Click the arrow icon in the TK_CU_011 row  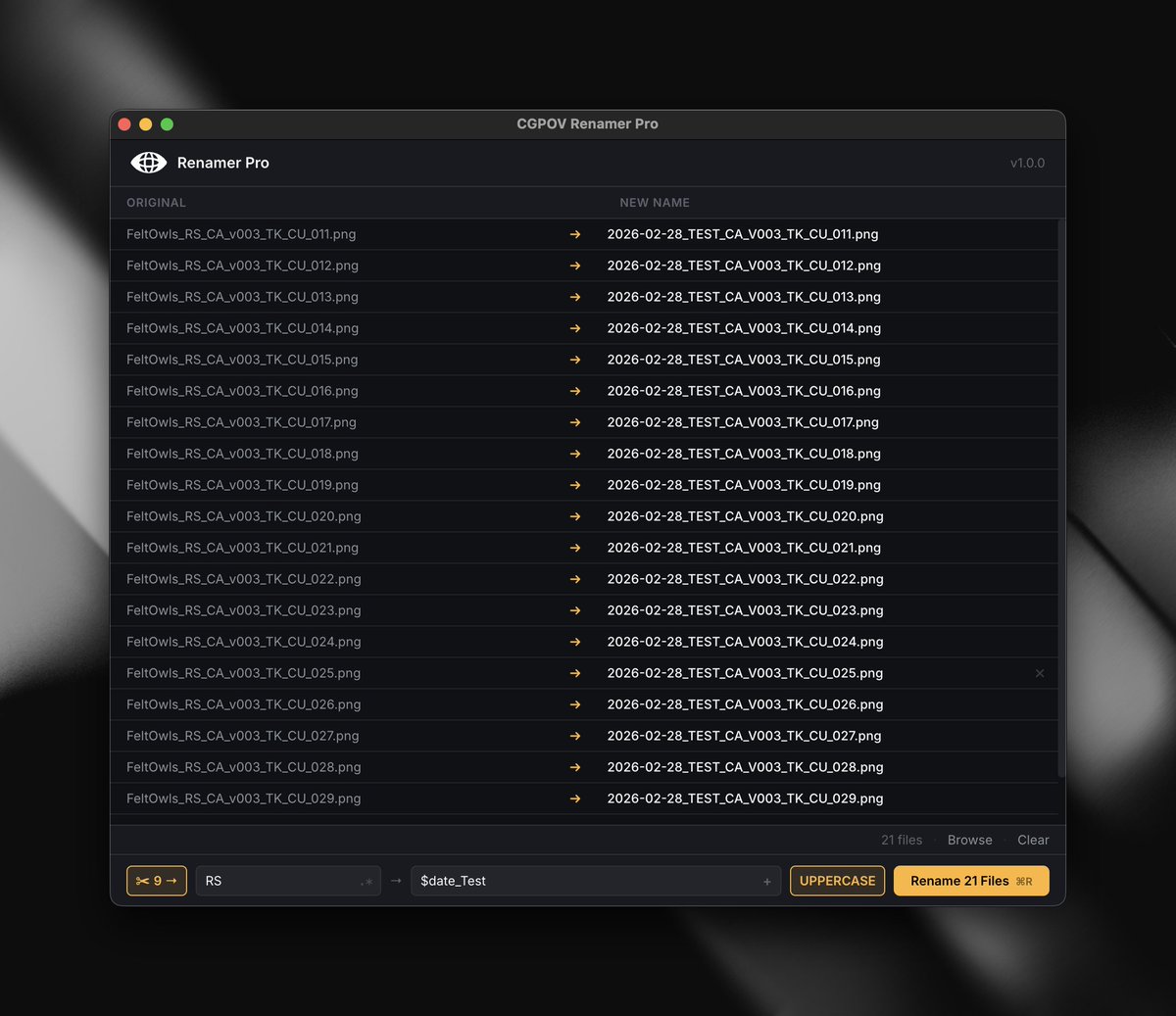[x=575, y=234]
